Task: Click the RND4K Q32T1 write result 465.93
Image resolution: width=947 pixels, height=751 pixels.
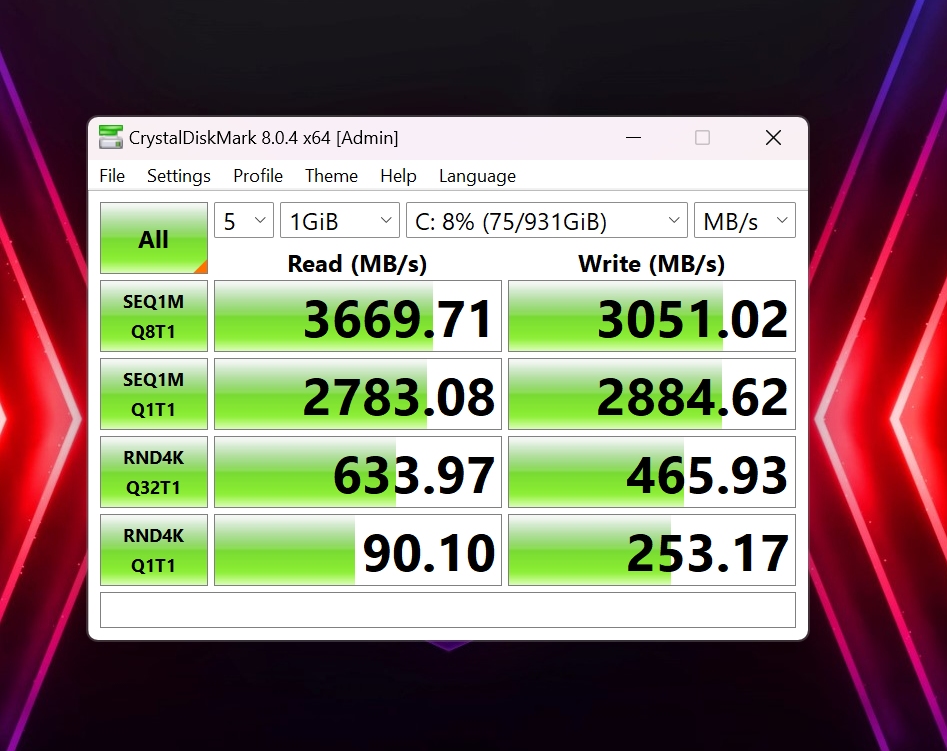Action: pos(652,472)
